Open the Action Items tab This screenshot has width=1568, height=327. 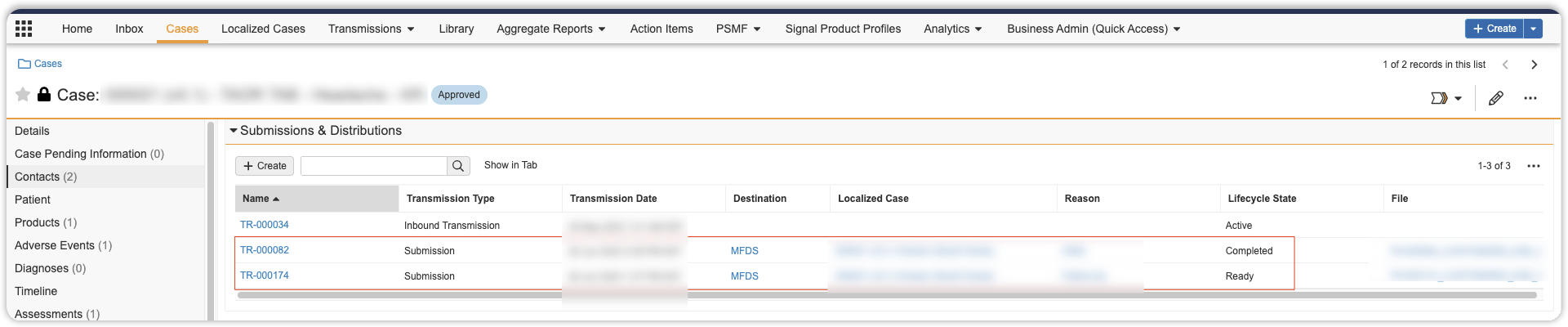[x=661, y=29]
